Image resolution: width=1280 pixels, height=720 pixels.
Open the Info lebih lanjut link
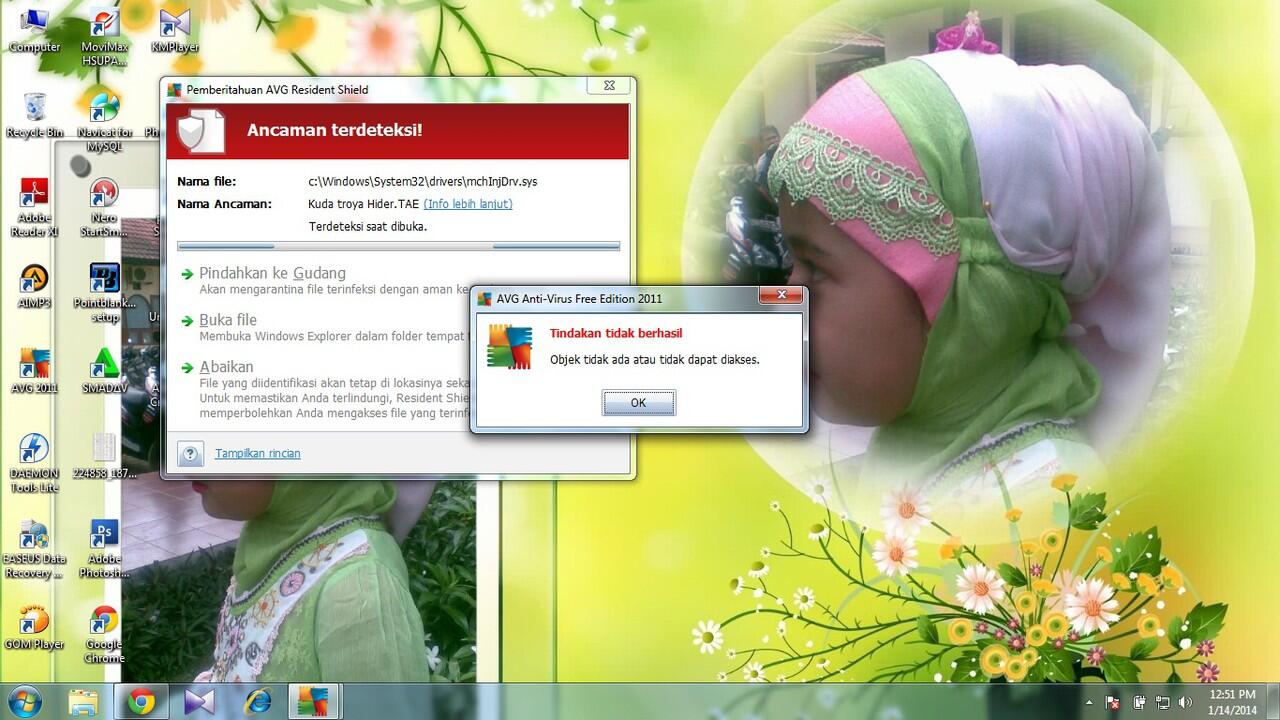click(468, 204)
